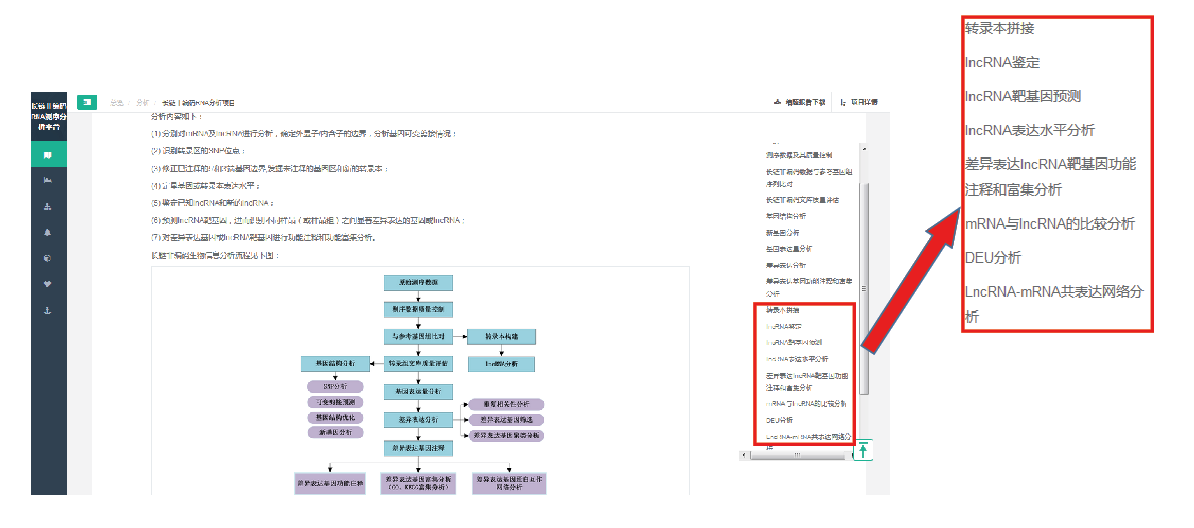Select 基因表达量分析 in the contents list

click(x=789, y=248)
